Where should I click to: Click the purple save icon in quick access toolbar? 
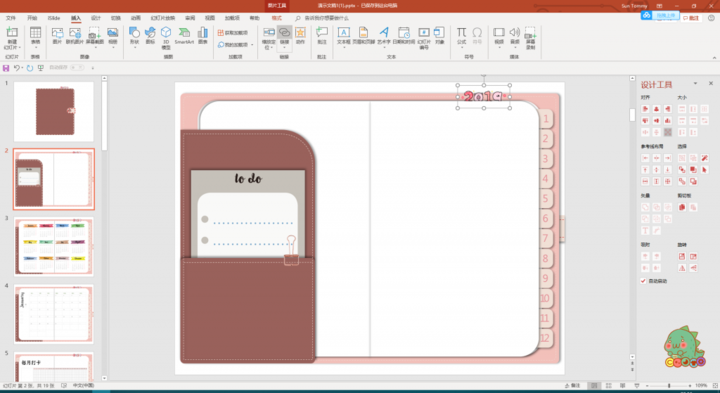click(x=6, y=68)
